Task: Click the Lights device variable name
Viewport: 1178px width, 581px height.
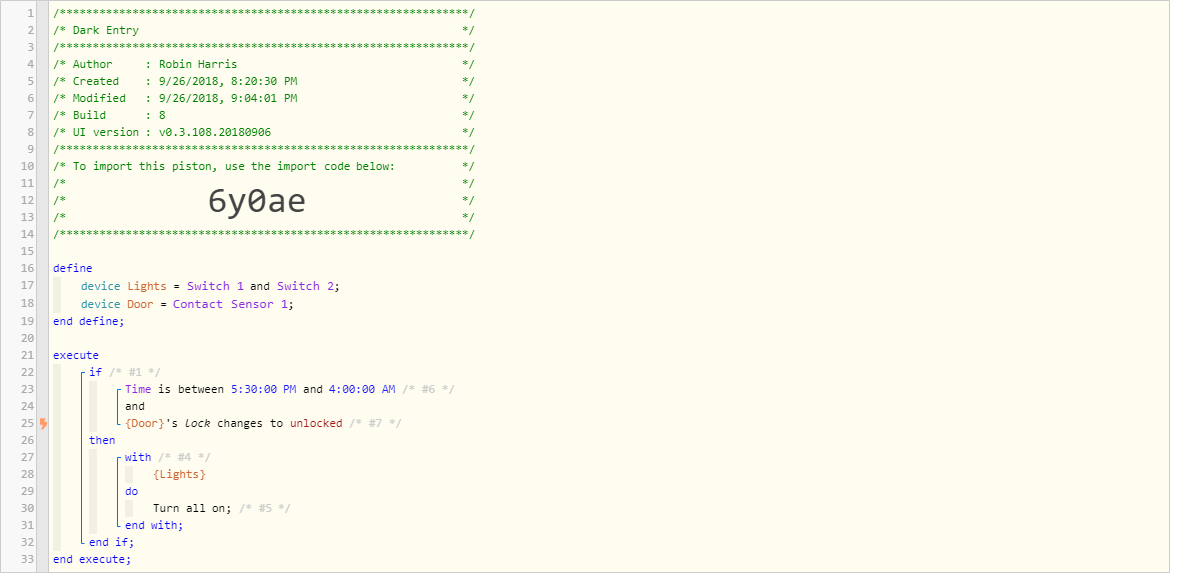Action: pos(146,286)
